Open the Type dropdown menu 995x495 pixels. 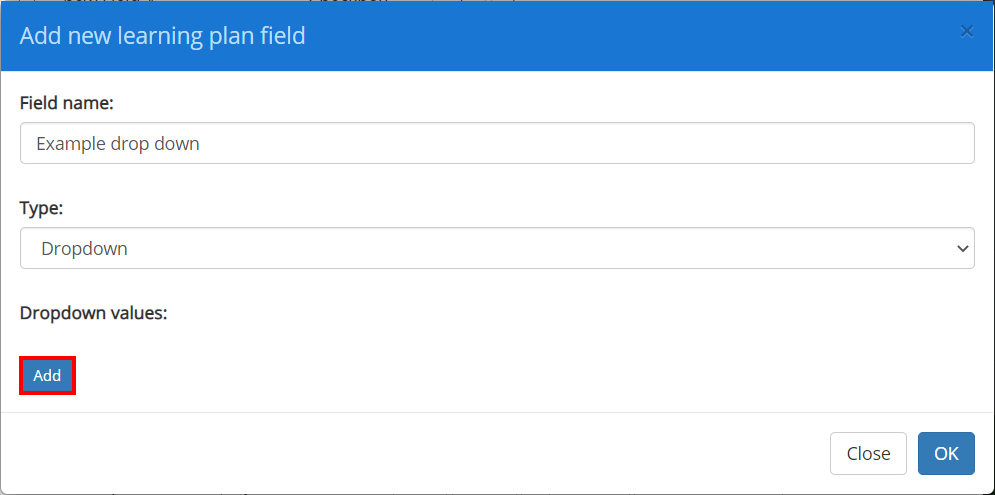[x=497, y=248]
